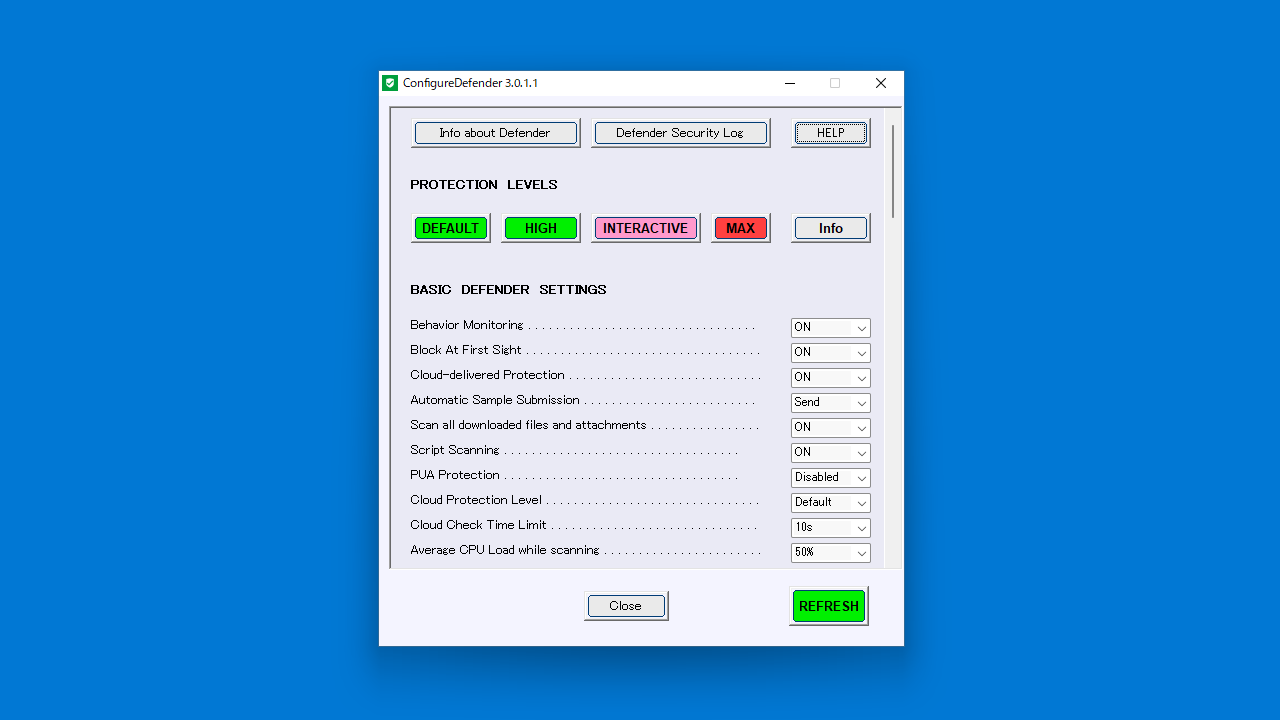Click the ConfigureDefender 3.0.1.1 title text

[x=470, y=83]
